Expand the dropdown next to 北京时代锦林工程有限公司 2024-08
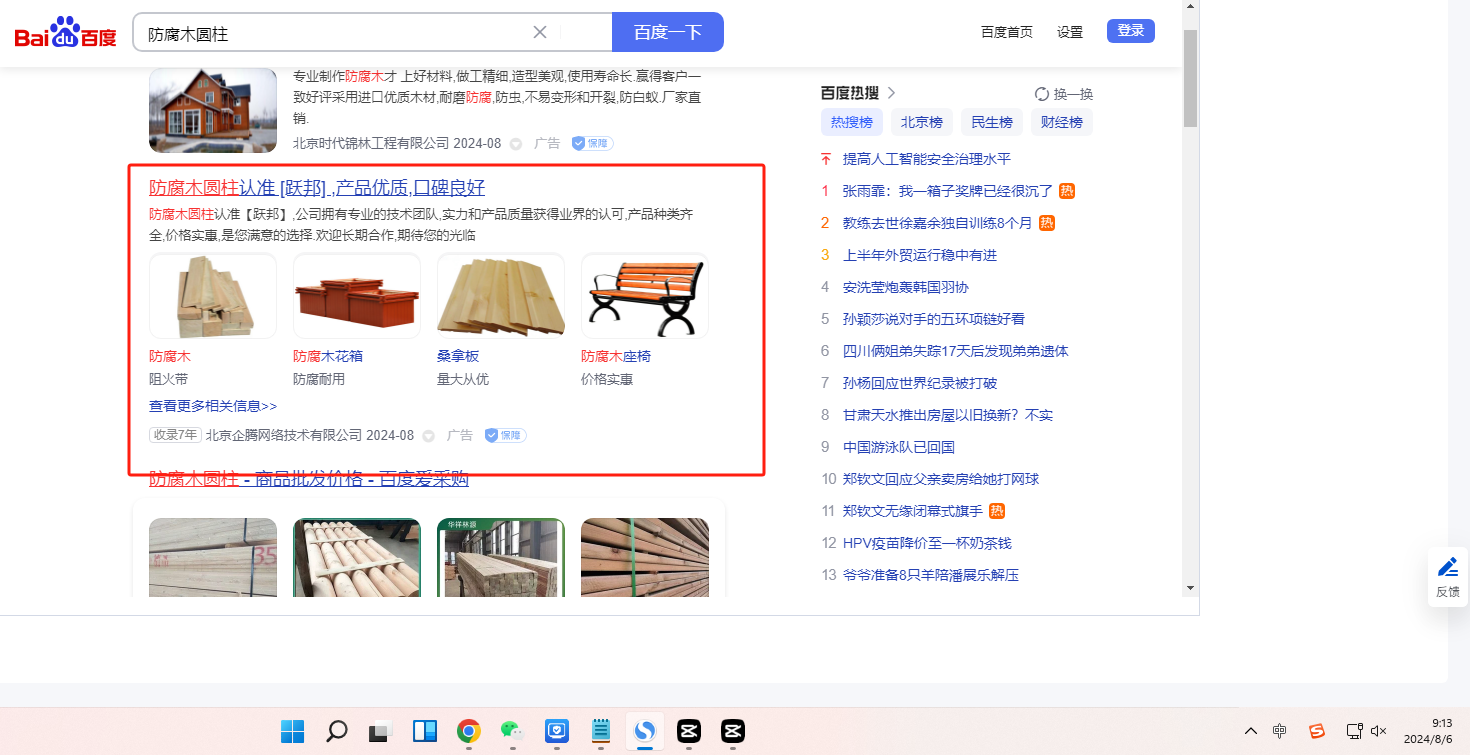 tap(516, 144)
